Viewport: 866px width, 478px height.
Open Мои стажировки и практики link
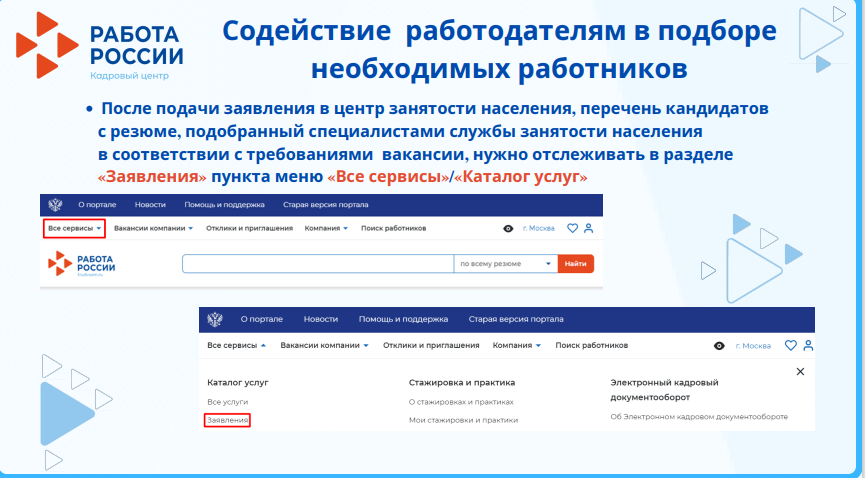pos(463,421)
